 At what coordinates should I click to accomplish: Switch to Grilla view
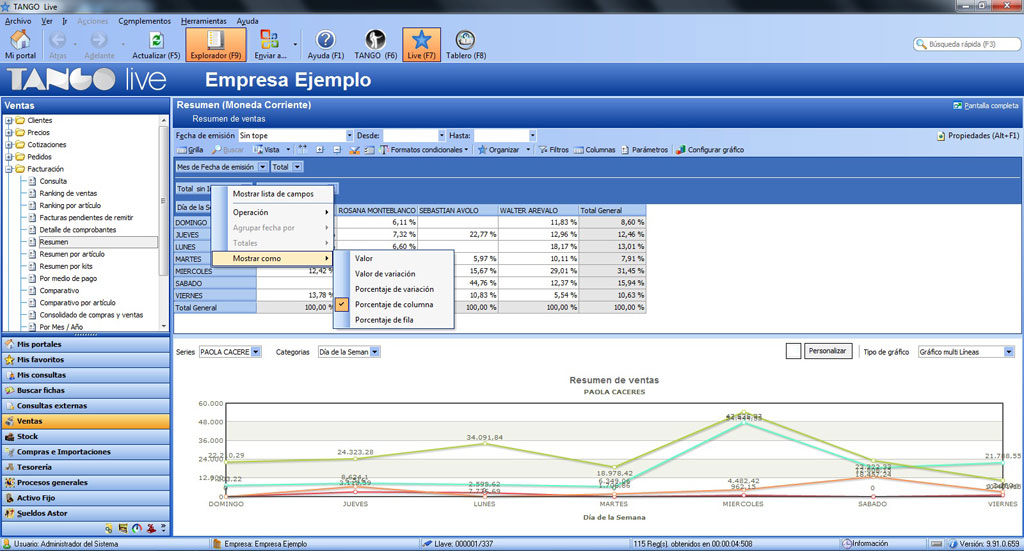[x=190, y=150]
